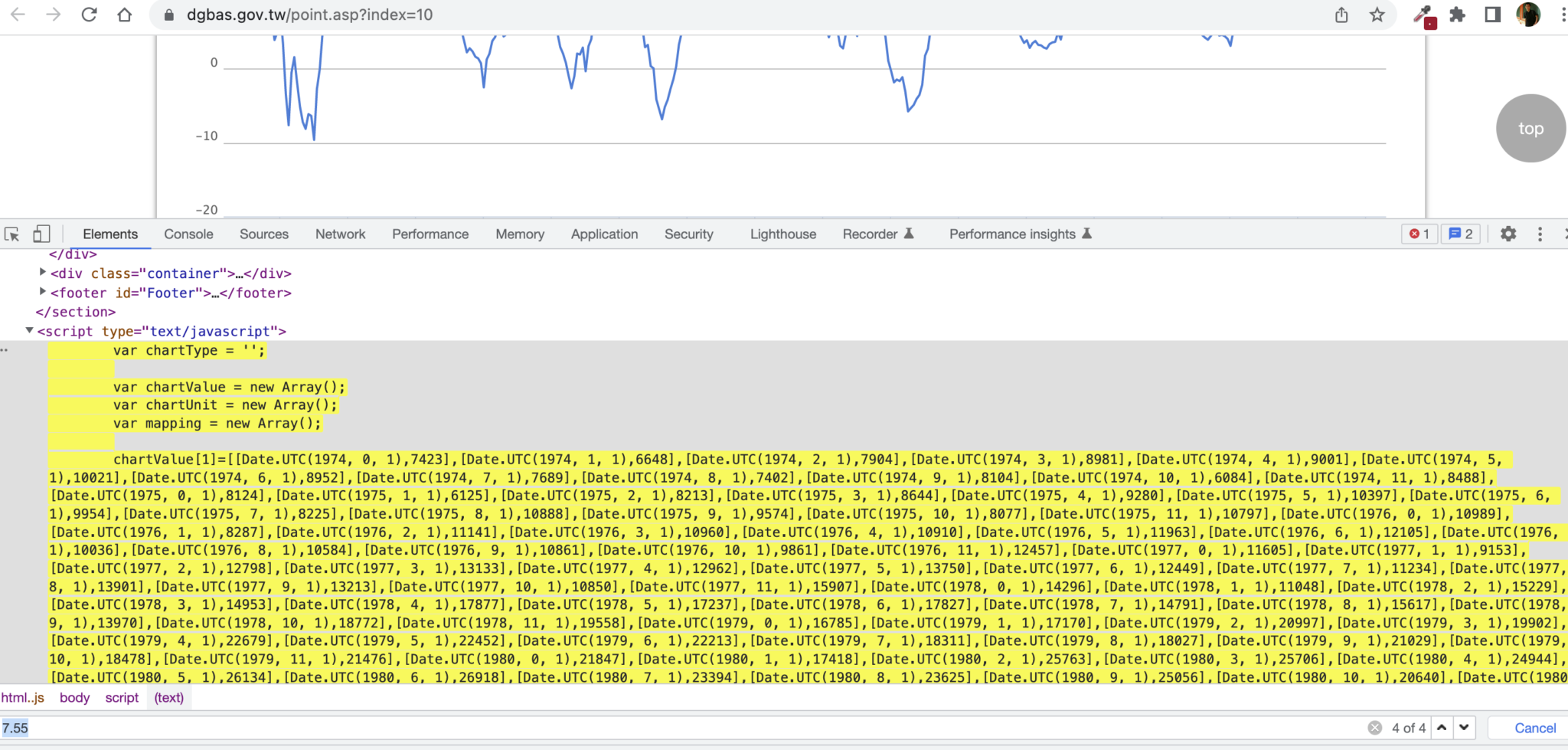Open DevTools three-dot customize menu
Image resolution: width=1568 pixels, height=750 pixels.
[1540, 234]
